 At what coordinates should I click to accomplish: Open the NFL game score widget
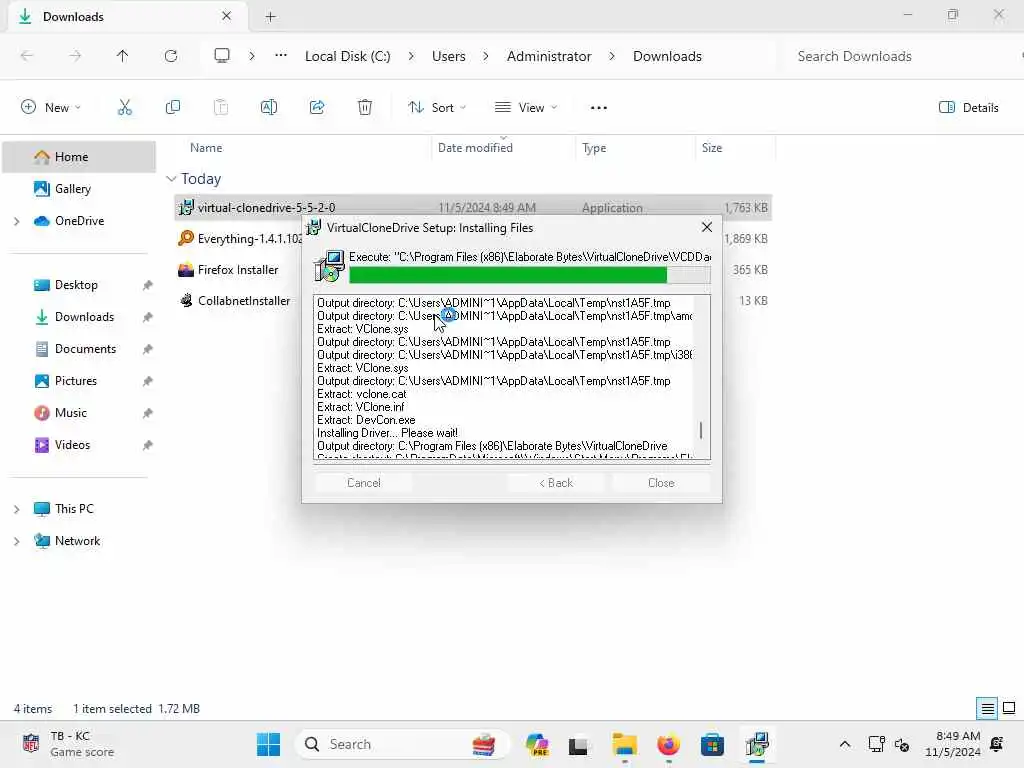[x=68, y=744]
